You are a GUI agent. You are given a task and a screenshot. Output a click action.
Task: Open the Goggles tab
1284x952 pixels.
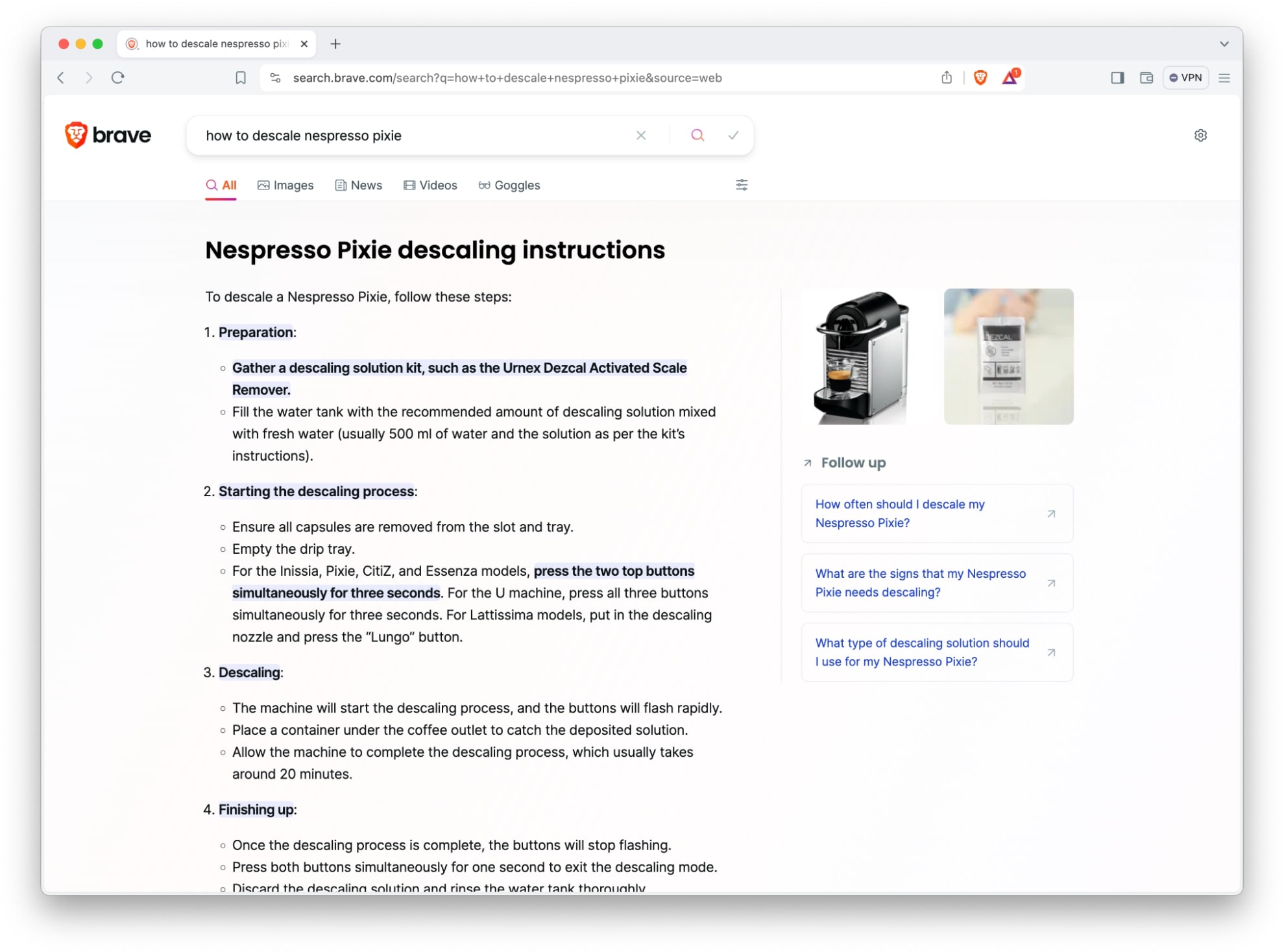509,184
